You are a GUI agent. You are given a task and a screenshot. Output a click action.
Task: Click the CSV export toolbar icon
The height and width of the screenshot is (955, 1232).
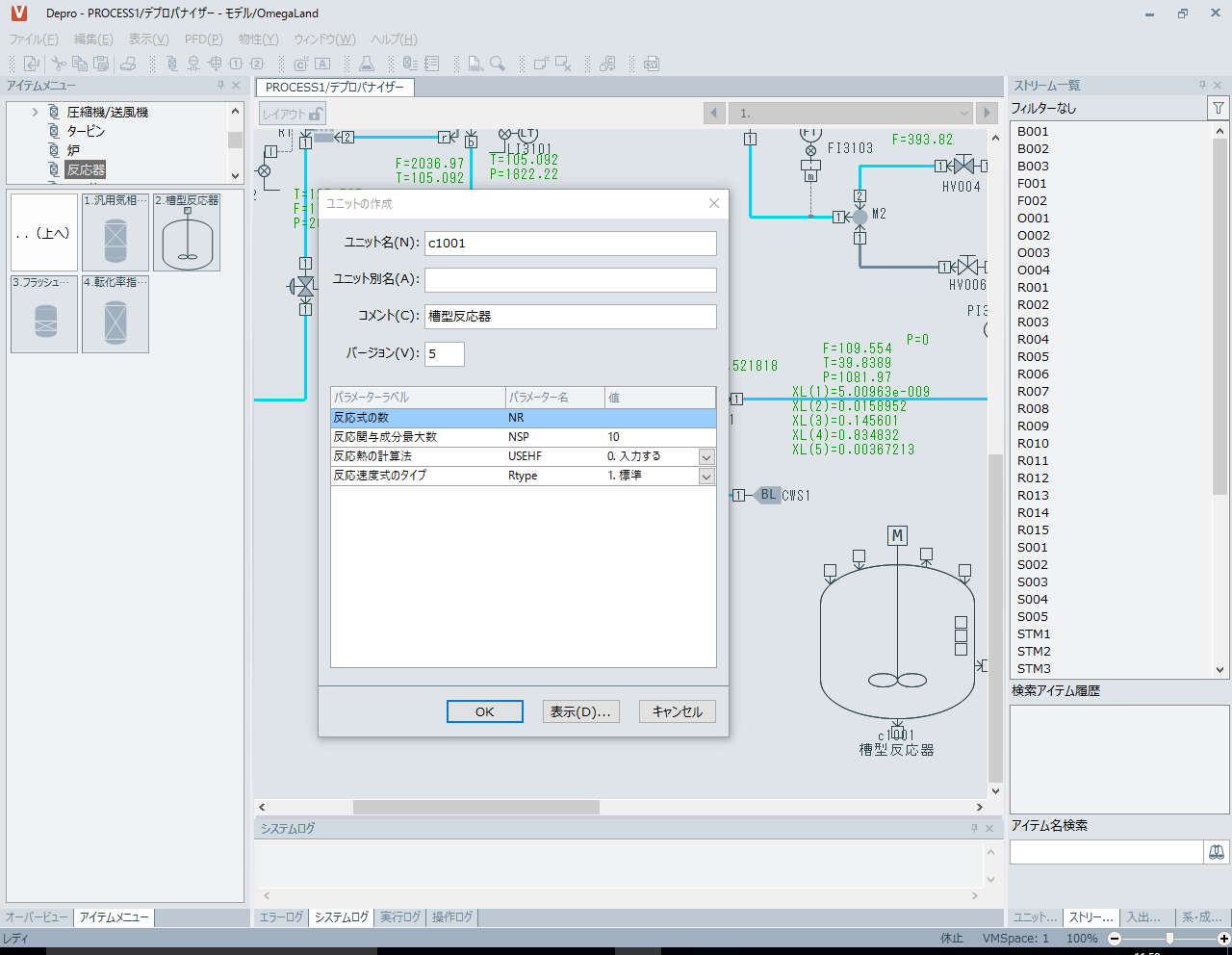[652, 64]
